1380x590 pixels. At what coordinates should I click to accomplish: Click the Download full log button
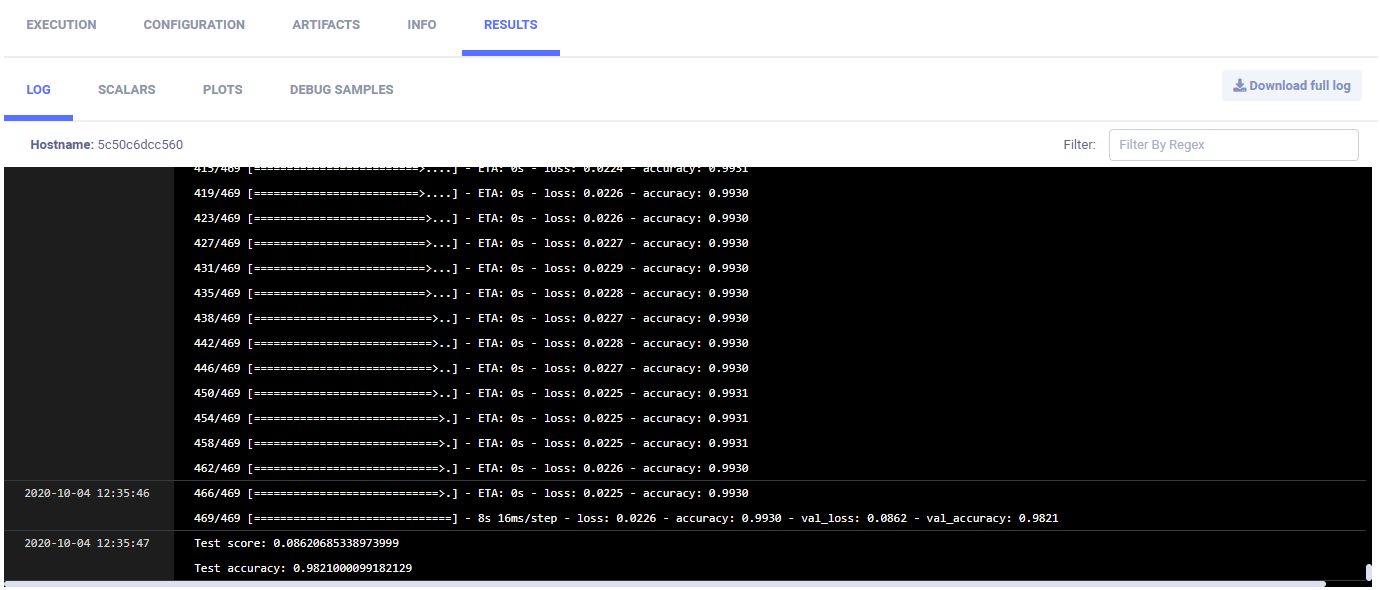[x=1291, y=86]
